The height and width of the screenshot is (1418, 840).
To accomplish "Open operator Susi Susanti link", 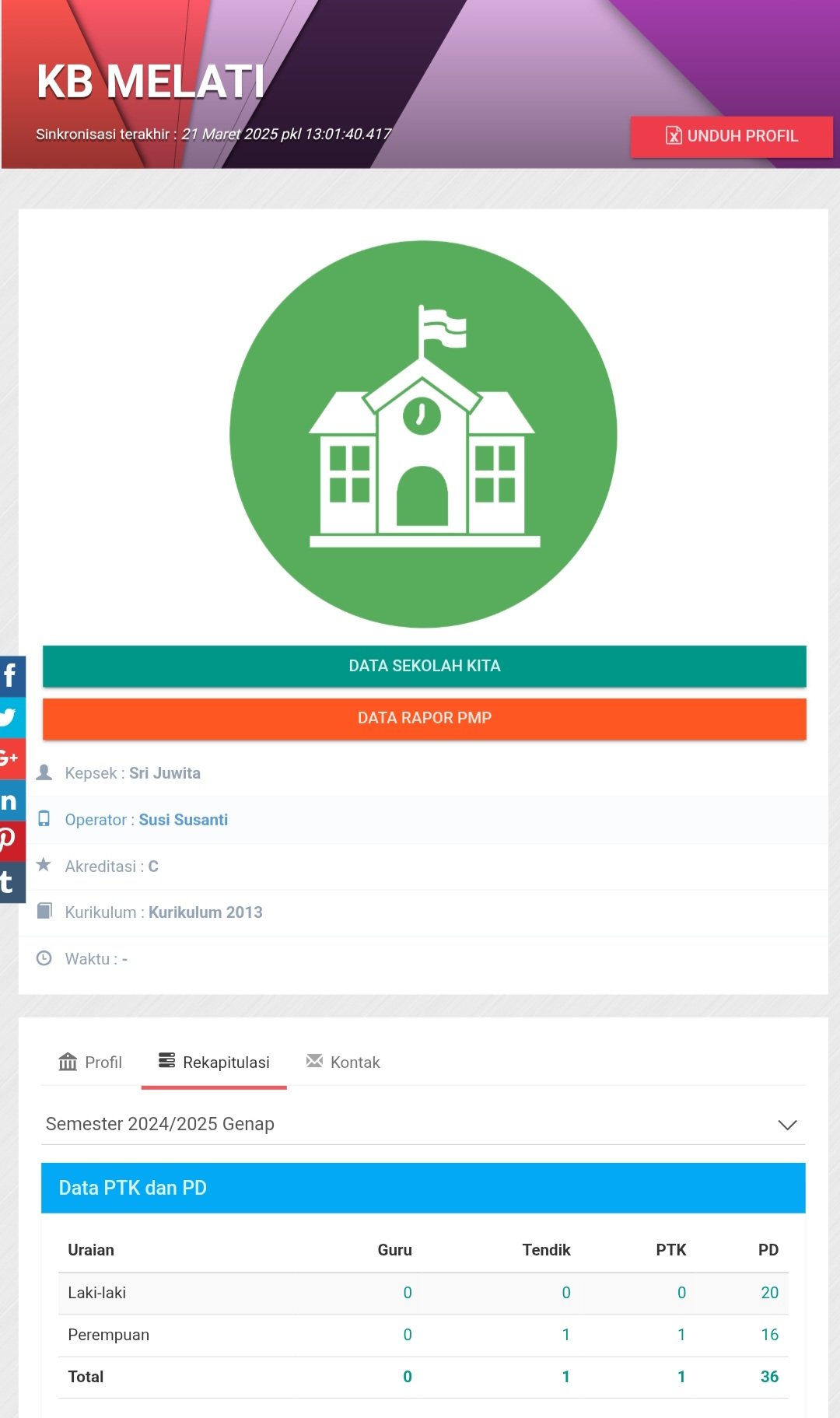I will click(184, 820).
